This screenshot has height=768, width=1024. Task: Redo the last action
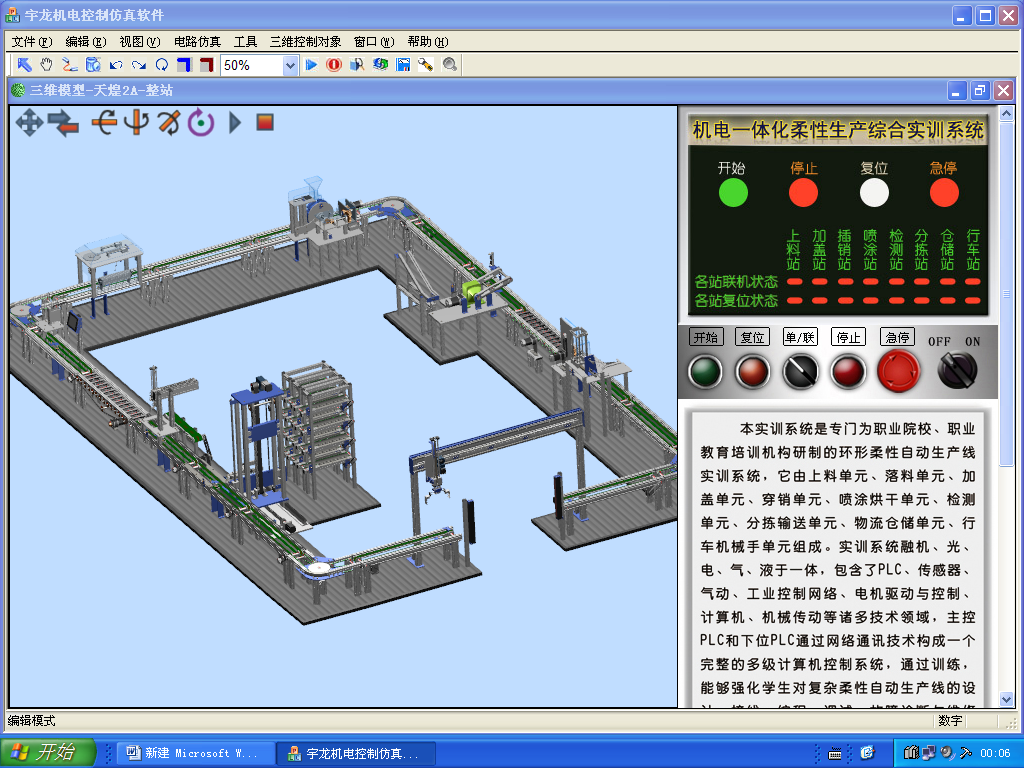pyautogui.click(x=138, y=65)
